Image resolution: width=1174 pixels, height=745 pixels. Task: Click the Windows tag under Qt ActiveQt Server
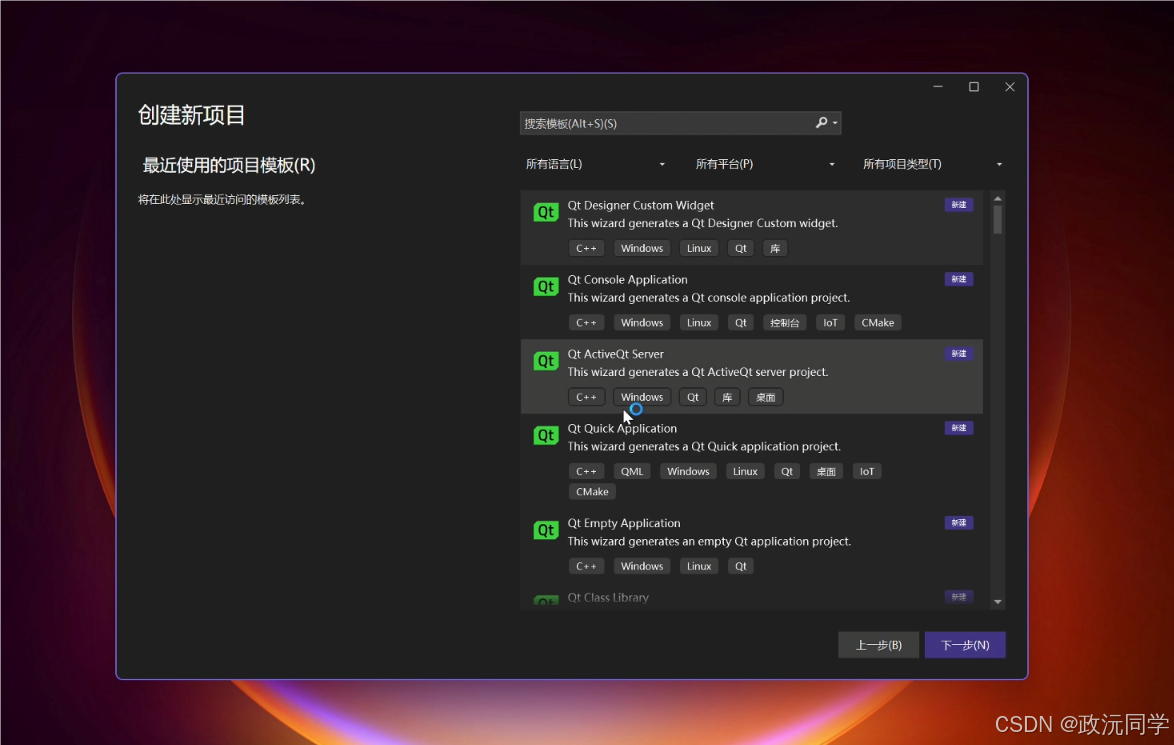tap(642, 397)
